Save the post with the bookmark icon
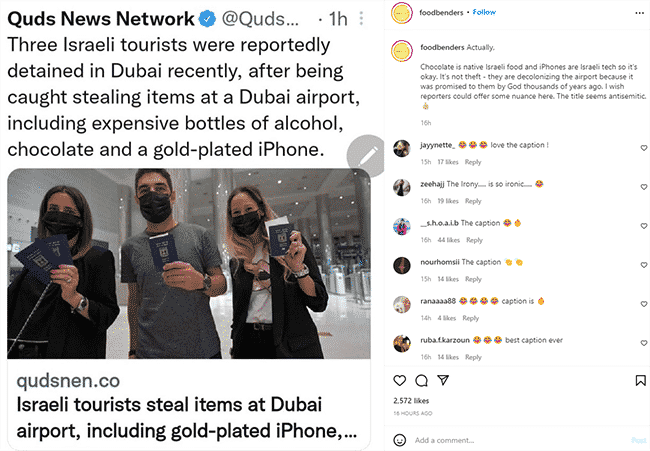Image resolution: width=650 pixels, height=451 pixels. pos(640,381)
